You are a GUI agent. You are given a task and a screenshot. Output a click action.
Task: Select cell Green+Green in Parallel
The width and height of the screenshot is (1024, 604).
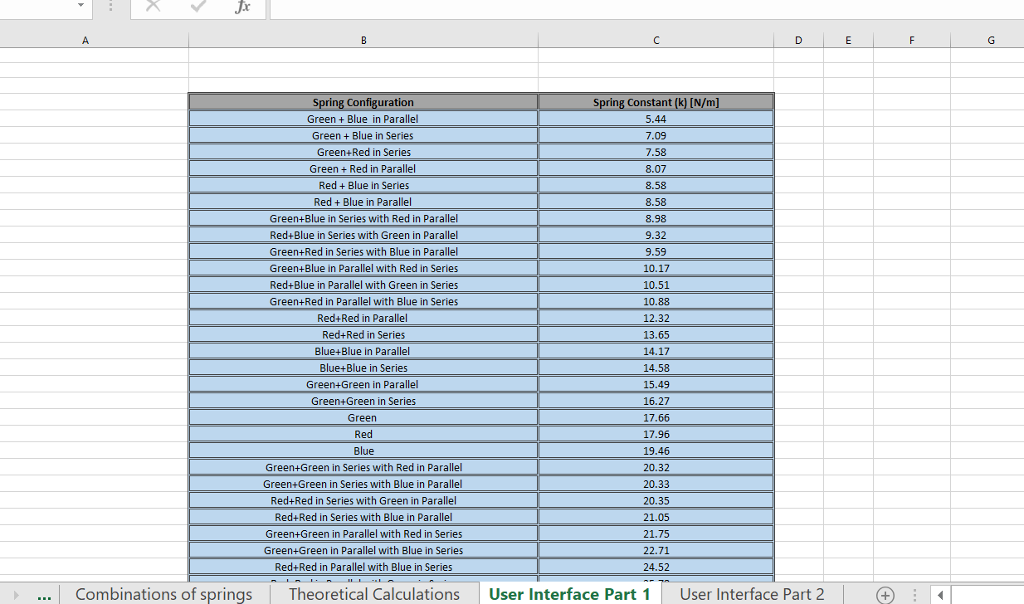pyautogui.click(x=363, y=385)
